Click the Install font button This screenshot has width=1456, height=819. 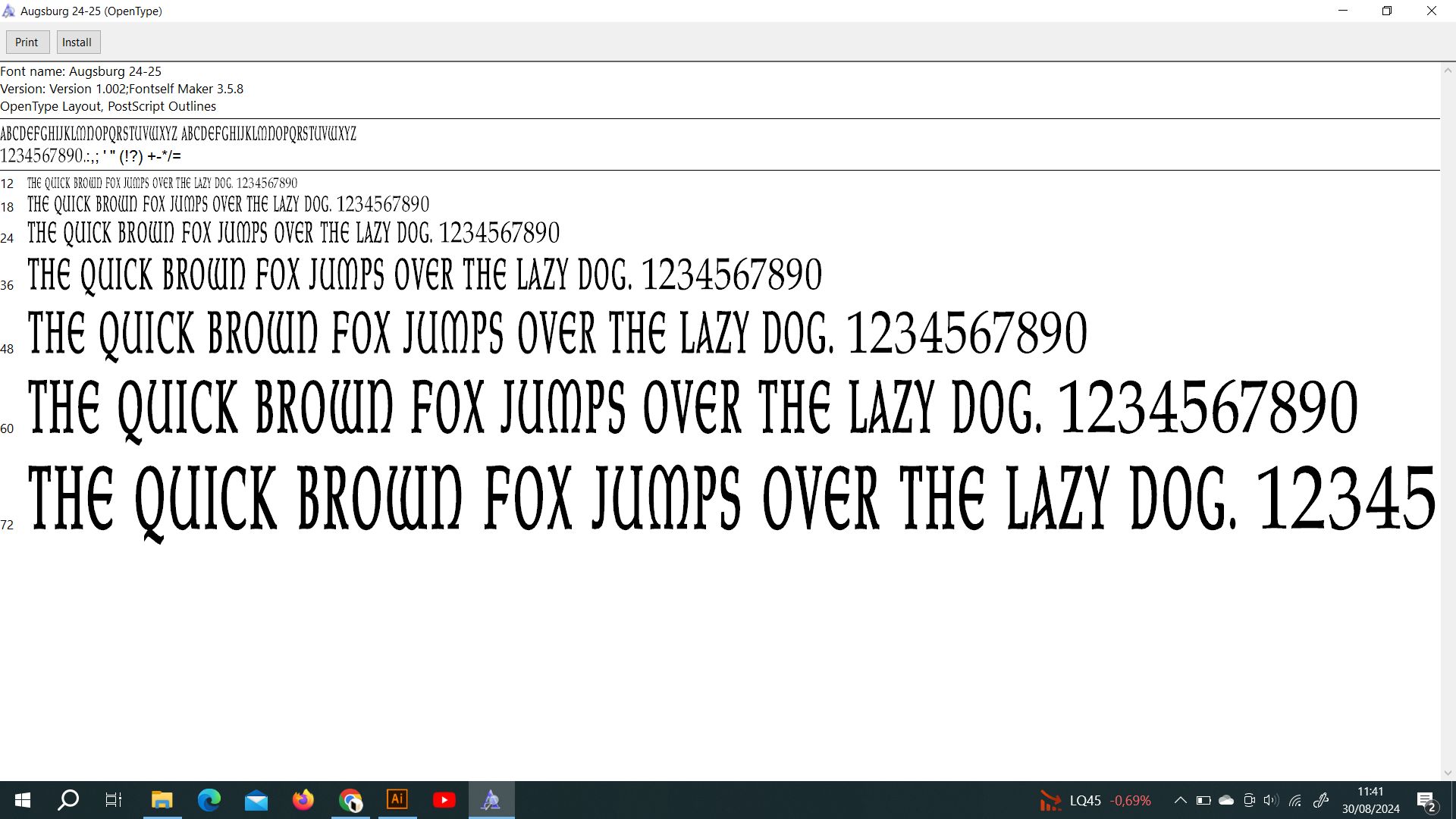click(x=77, y=42)
